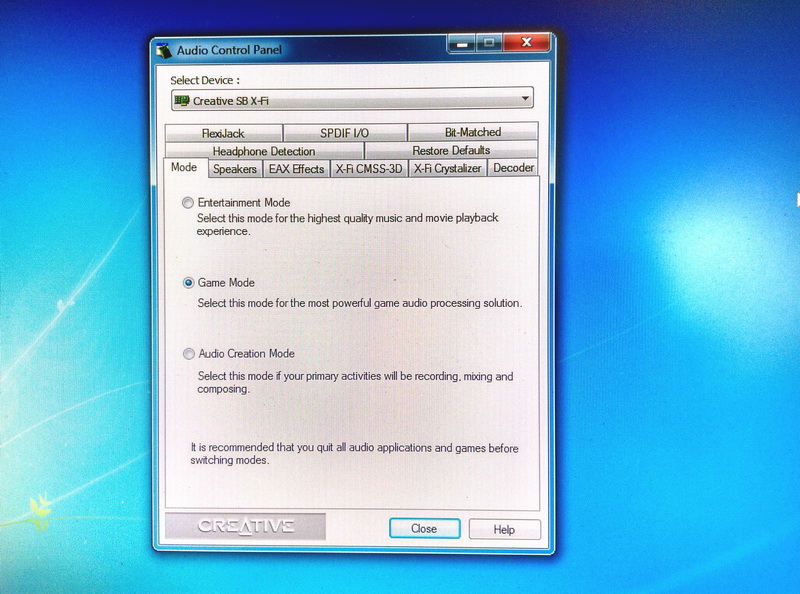Click the Creative logo banner

tap(245, 526)
